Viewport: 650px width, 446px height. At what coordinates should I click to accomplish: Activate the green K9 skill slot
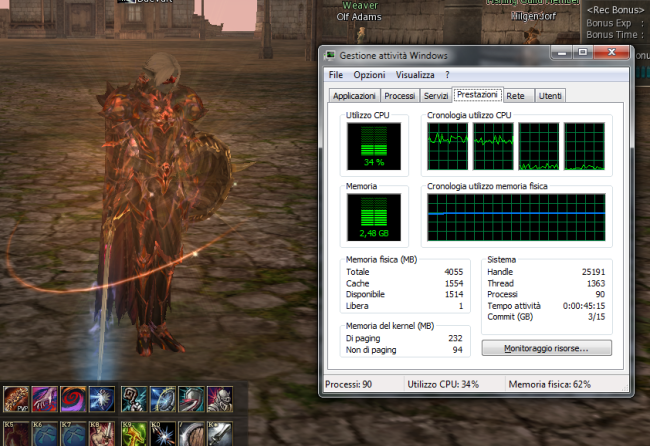point(133,433)
